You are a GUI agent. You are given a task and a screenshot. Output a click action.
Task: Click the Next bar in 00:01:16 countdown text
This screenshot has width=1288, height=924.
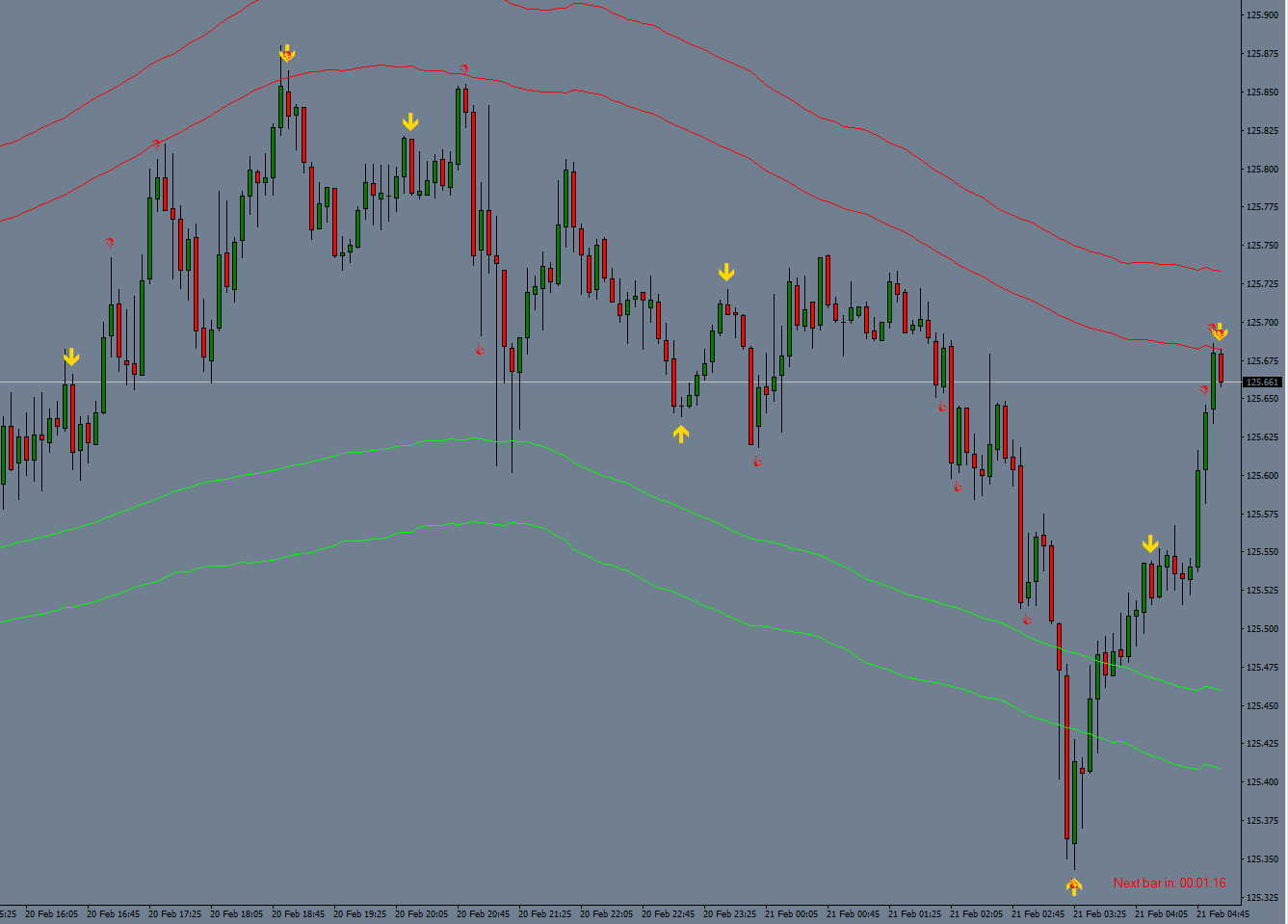[1172, 881]
